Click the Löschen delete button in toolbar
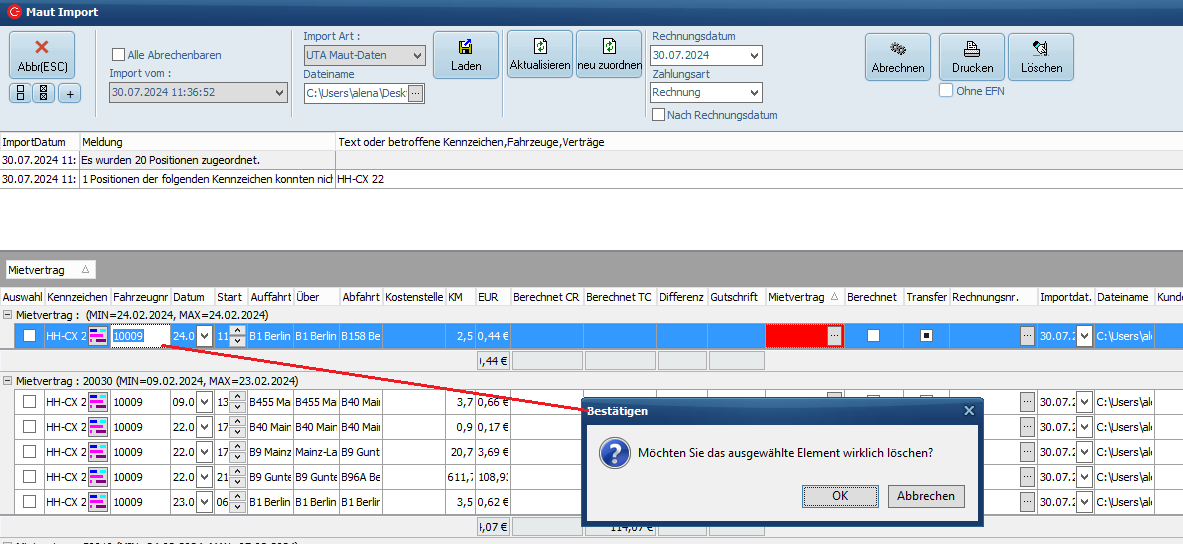The height and width of the screenshot is (544, 1183). pos(1040,57)
